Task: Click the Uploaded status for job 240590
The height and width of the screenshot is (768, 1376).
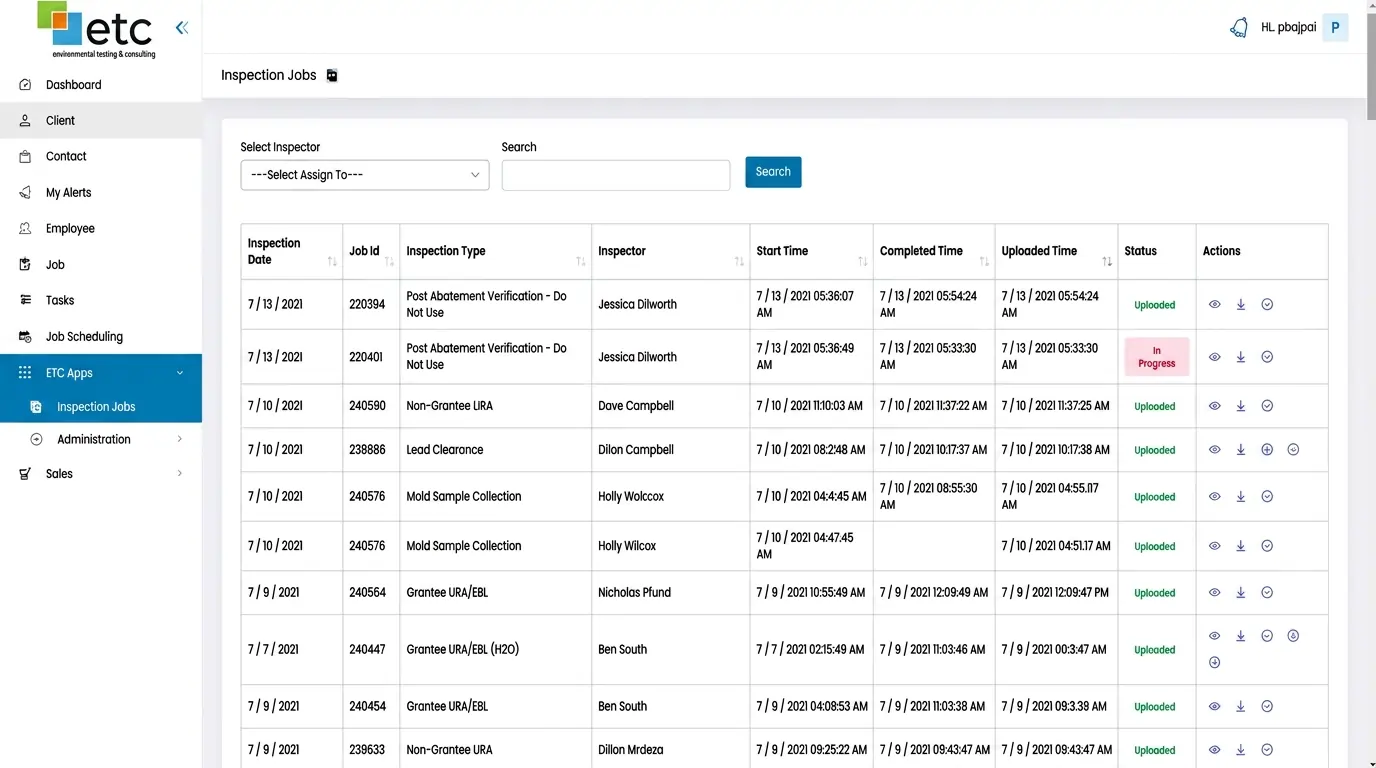Action: (x=1154, y=407)
